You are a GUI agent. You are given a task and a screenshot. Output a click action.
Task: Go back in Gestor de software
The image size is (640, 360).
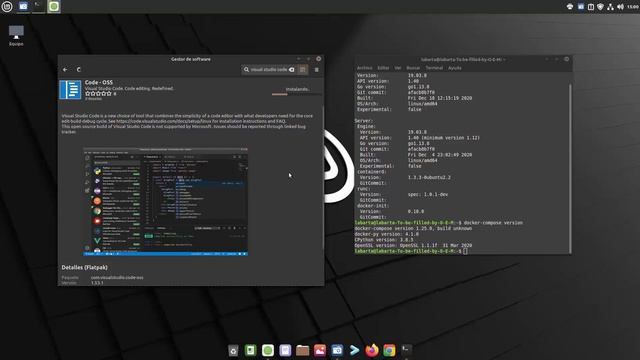click(65, 70)
